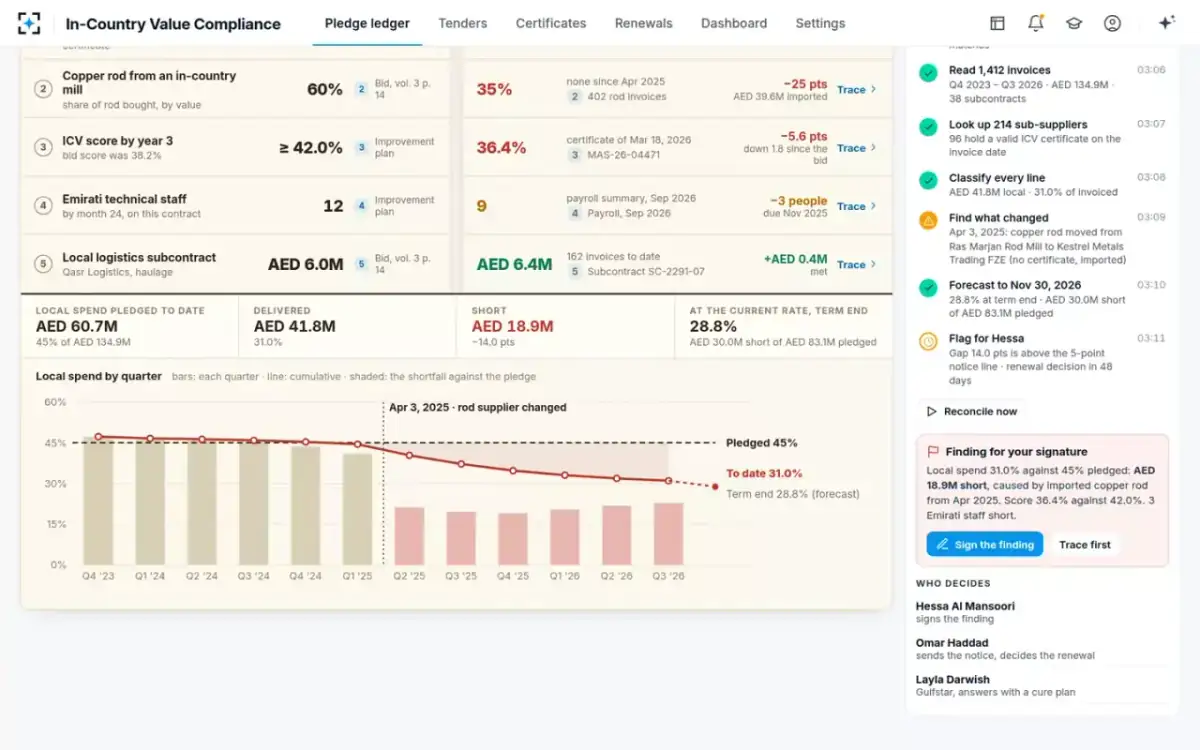This screenshot has height=750, width=1200.
Task: Open the layout panel icon in header
Action: [997, 23]
